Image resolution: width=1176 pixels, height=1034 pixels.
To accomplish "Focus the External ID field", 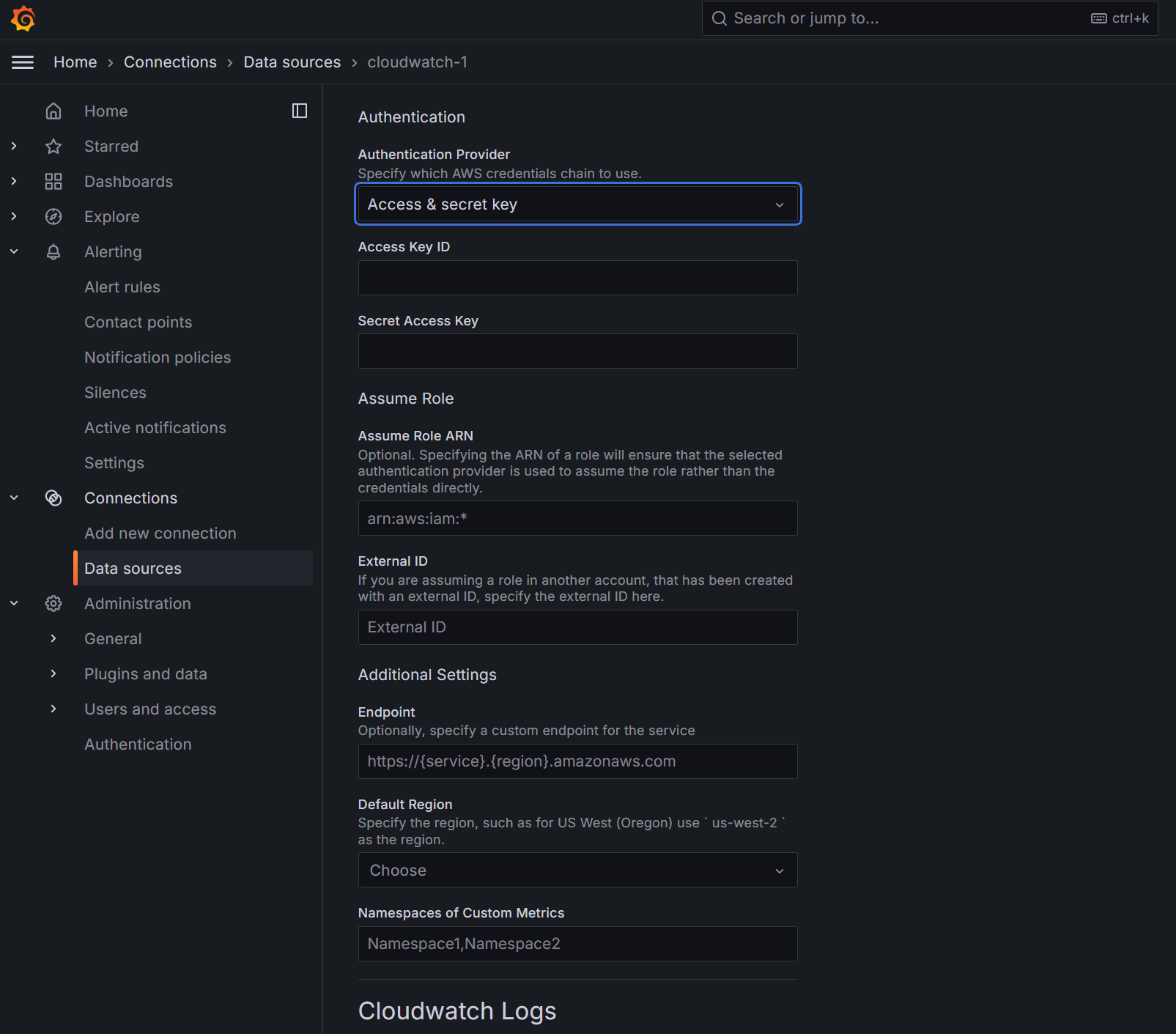I will (577, 627).
